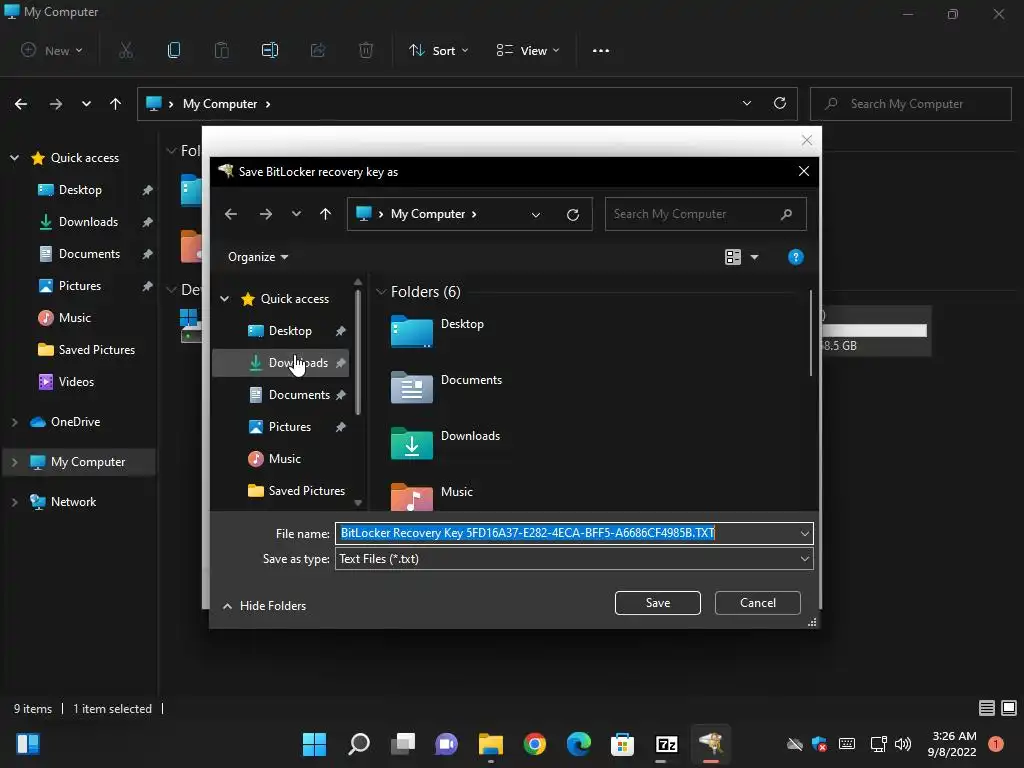
Task: Click Hide Folders toggle
Action: [264, 605]
